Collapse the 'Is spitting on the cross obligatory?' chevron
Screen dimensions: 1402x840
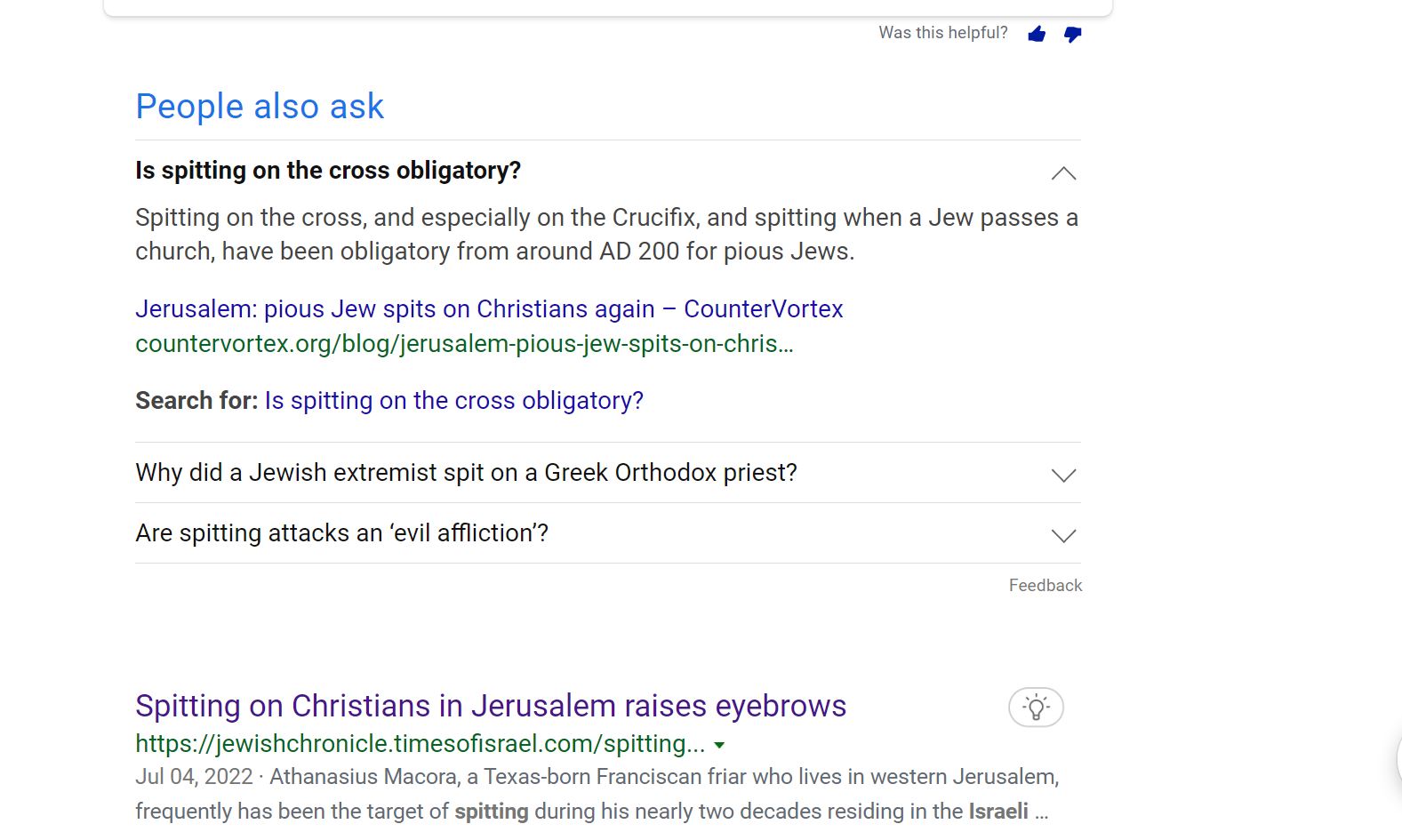pyautogui.click(x=1063, y=172)
